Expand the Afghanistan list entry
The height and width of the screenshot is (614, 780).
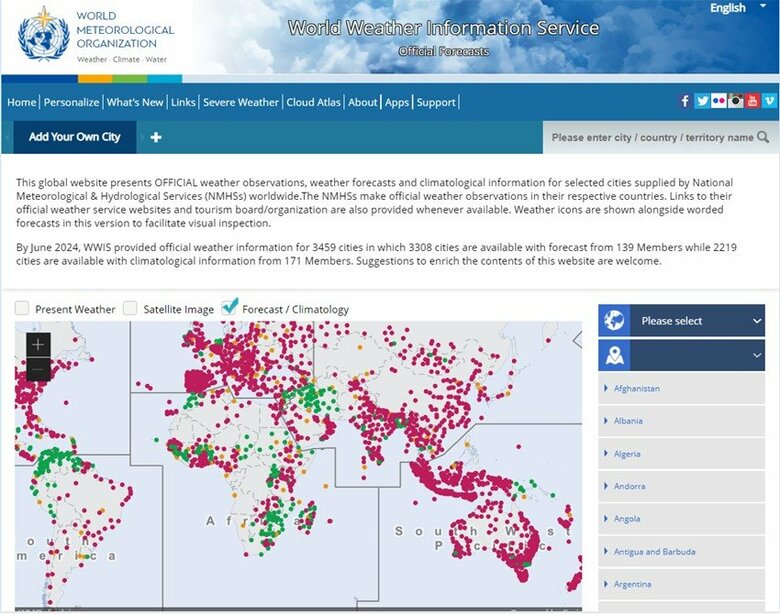tap(636, 388)
